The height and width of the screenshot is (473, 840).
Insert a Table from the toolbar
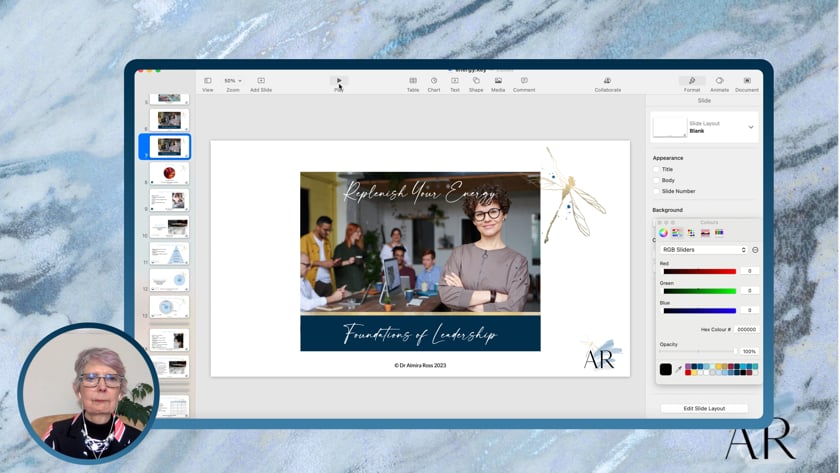[413, 80]
